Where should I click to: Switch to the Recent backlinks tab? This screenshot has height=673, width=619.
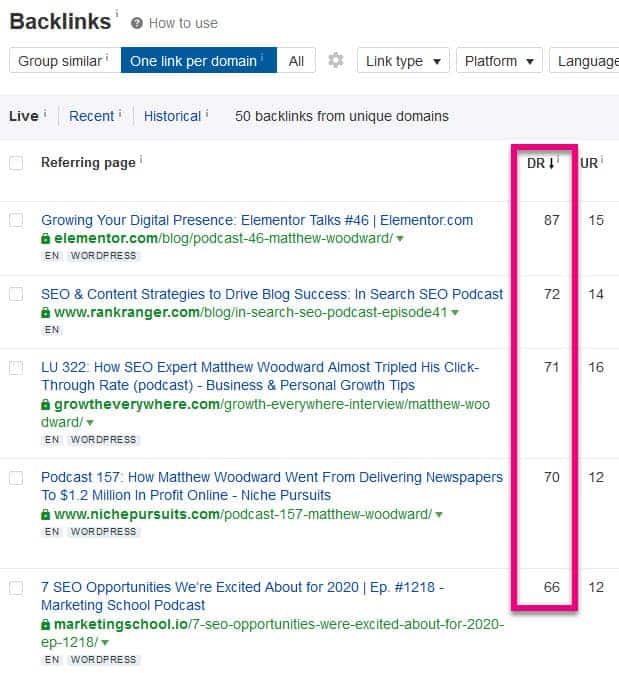[x=91, y=116]
